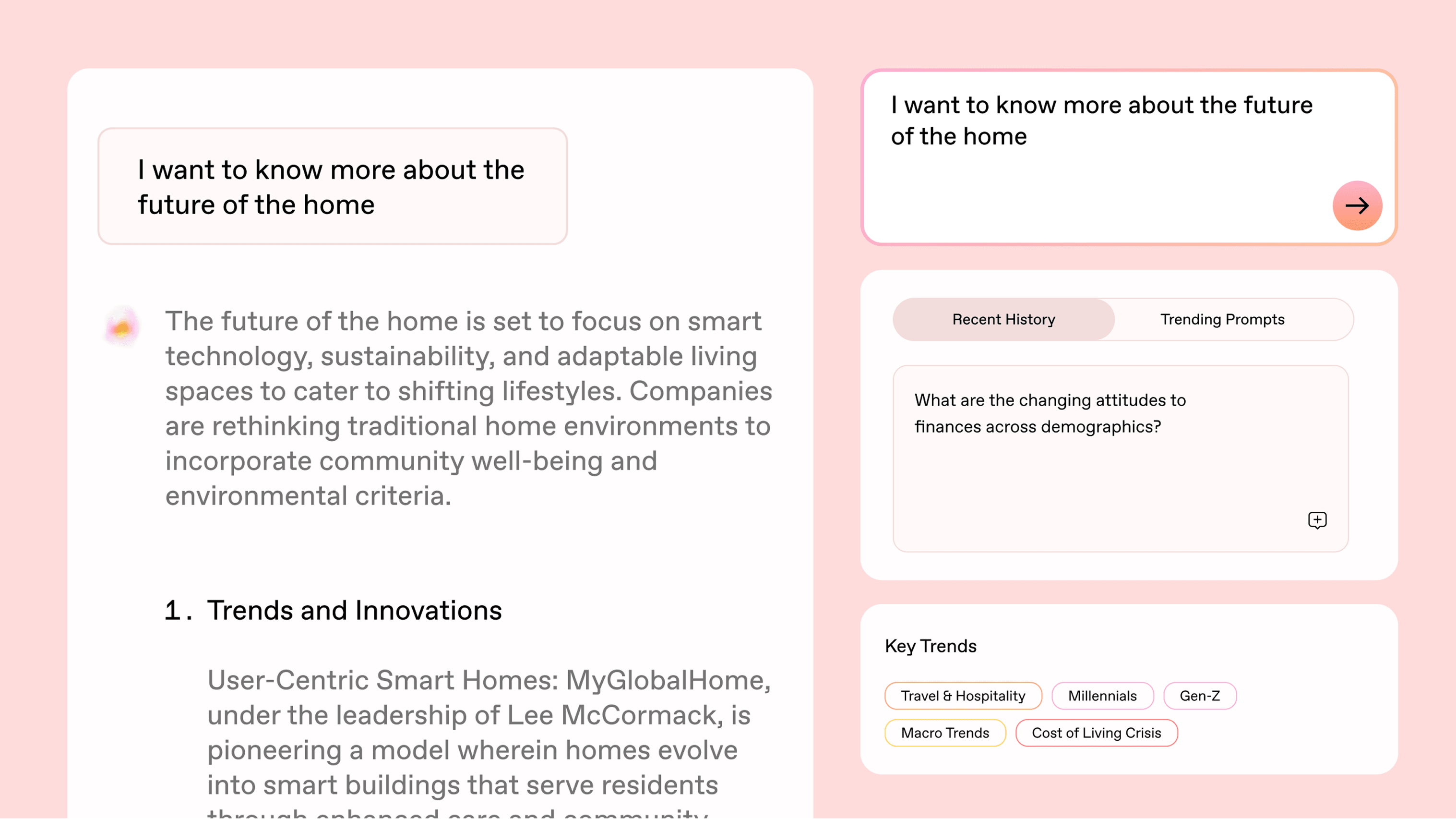
Task: Pick the Macro Trends tag
Action: point(944,733)
